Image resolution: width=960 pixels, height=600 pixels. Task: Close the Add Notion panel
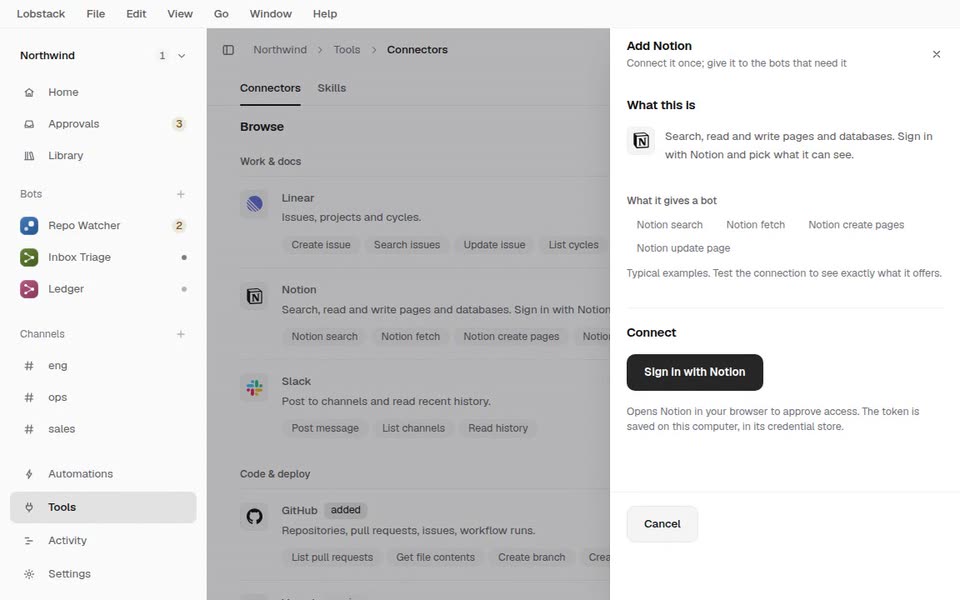936,54
